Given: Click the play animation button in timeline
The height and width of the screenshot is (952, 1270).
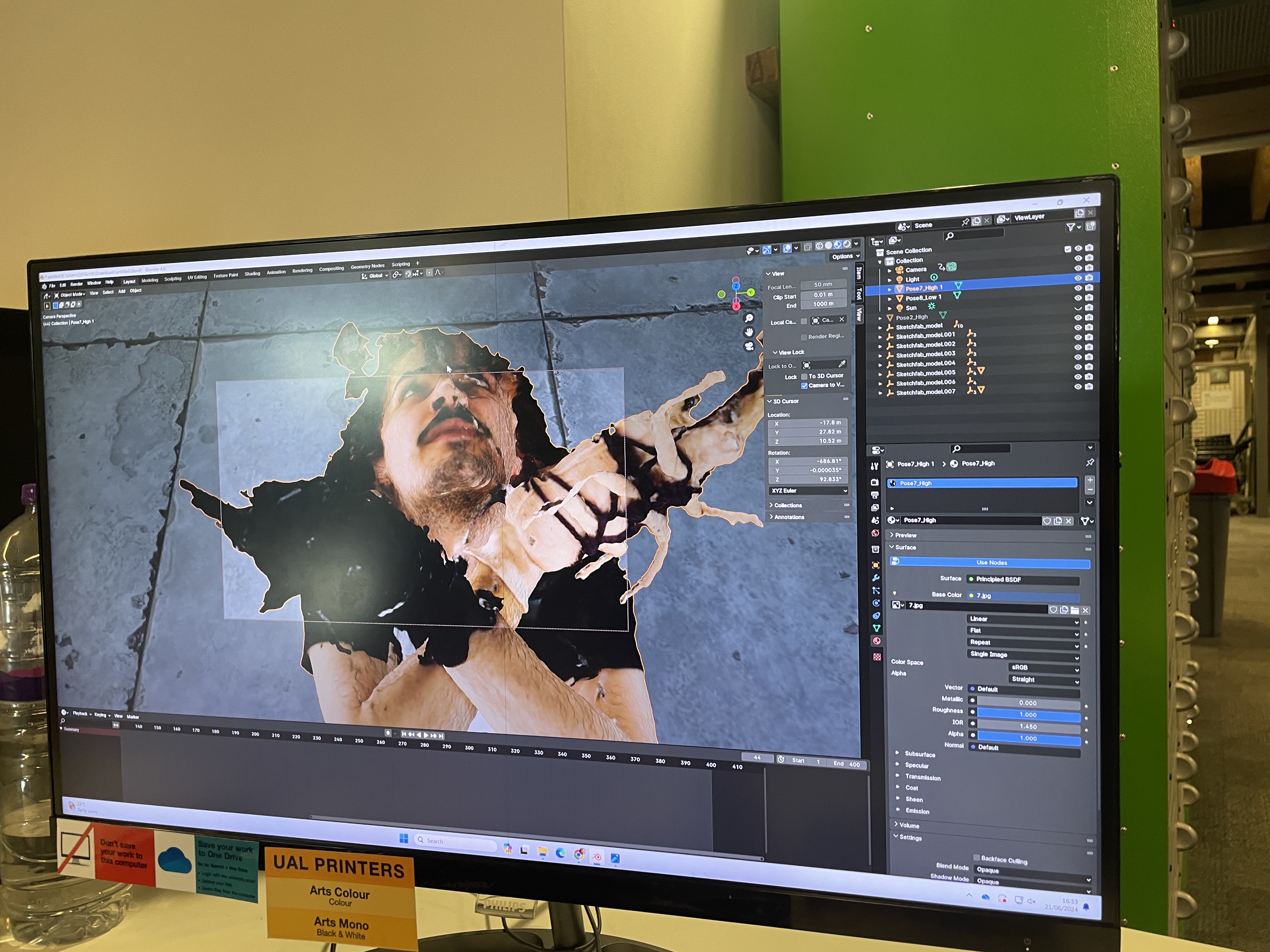Looking at the screenshot, I should tap(426, 735).
